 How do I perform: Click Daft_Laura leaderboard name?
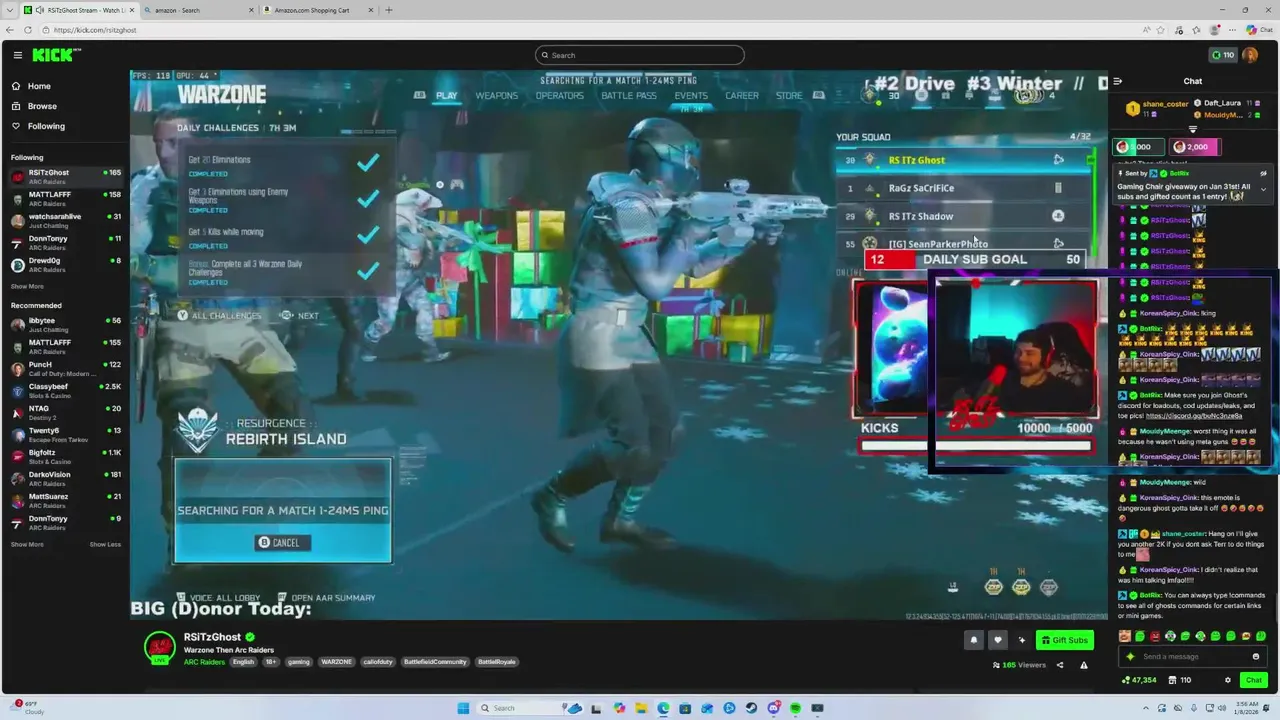coord(1222,103)
